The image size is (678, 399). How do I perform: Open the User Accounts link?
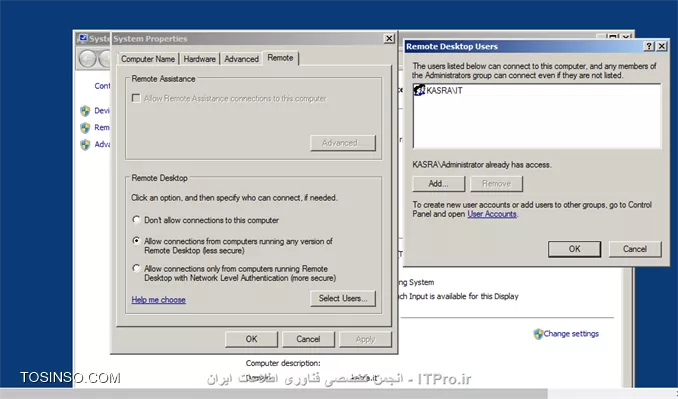click(x=492, y=214)
